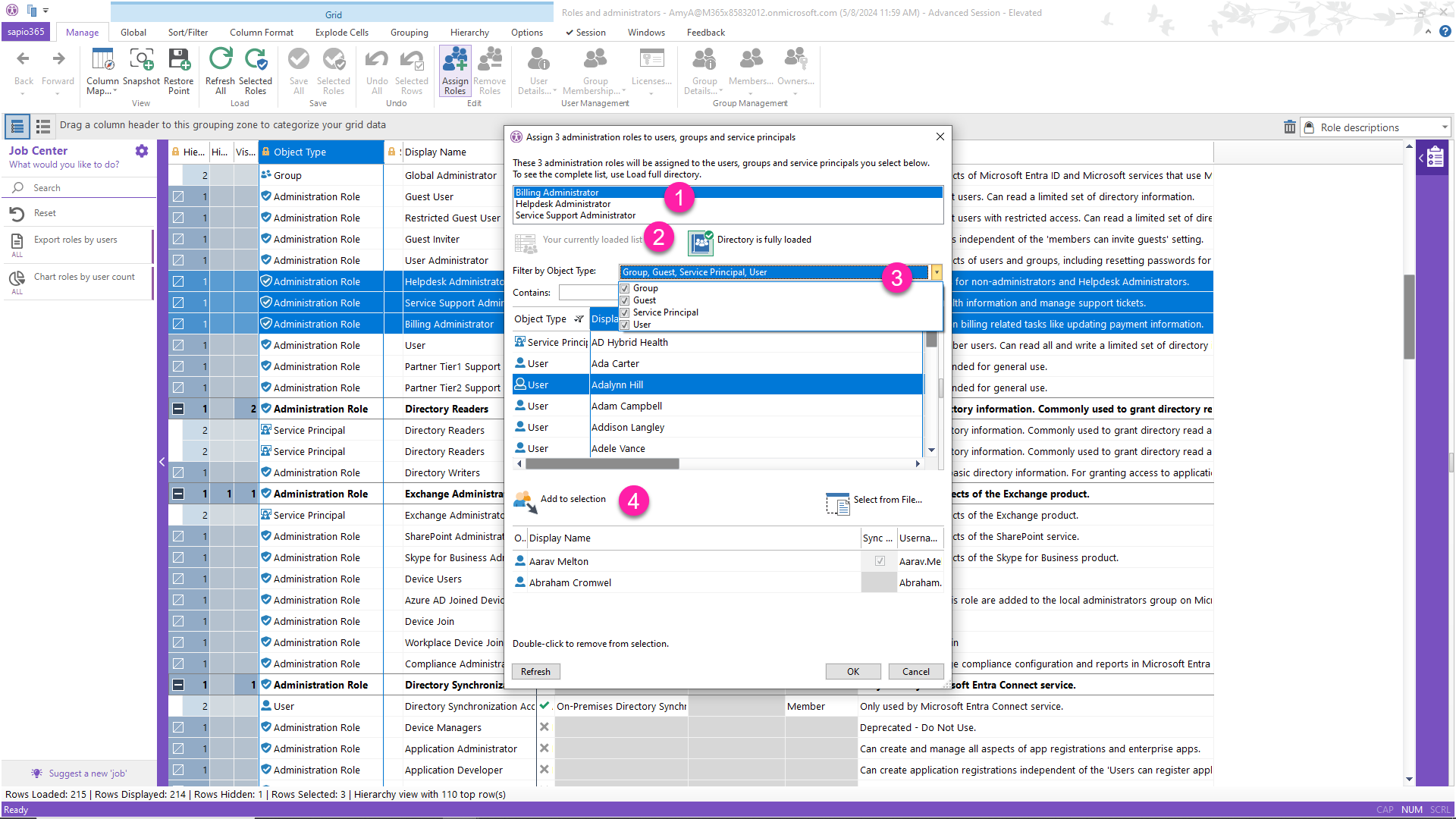Toggle the Group filter checkbox
The image size is (1456, 819).
coord(625,288)
